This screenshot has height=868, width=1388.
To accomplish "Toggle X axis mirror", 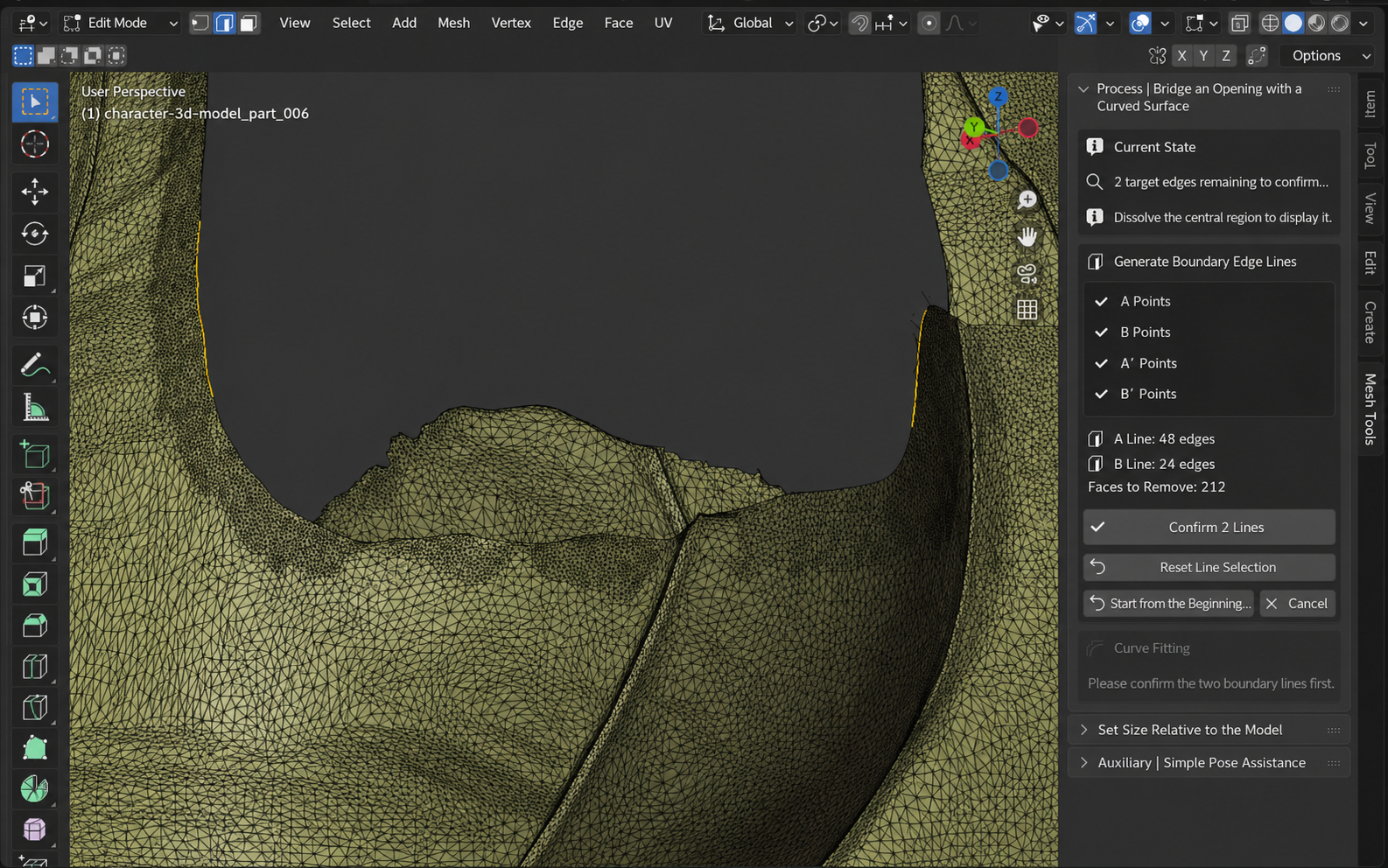I will click(x=1182, y=56).
